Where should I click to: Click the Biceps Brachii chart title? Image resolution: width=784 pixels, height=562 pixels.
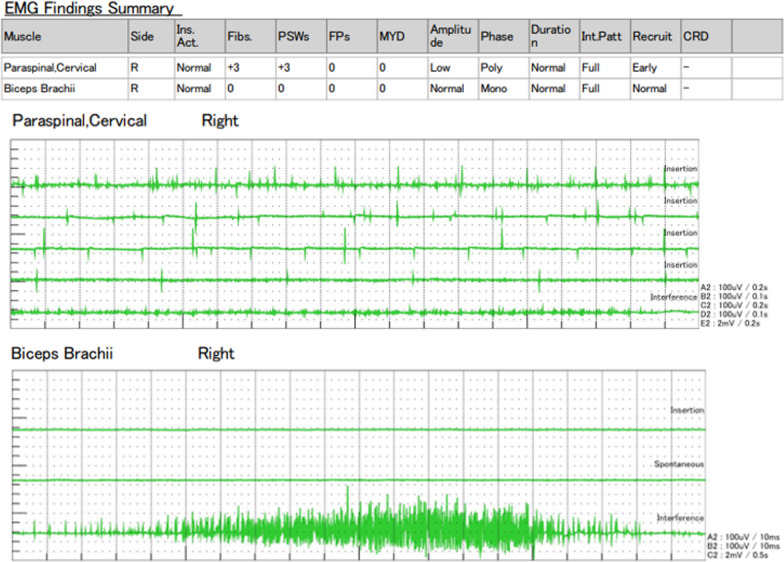click(62, 354)
